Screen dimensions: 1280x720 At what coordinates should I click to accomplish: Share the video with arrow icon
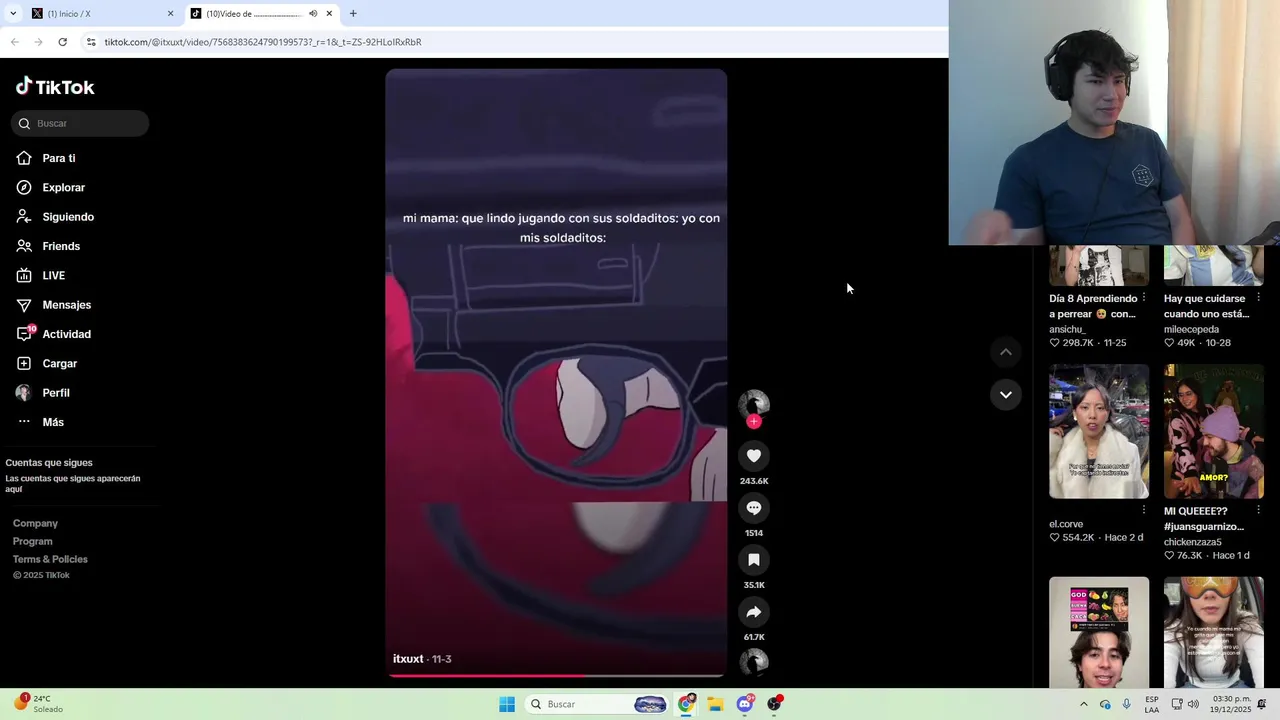pos(754,612)
